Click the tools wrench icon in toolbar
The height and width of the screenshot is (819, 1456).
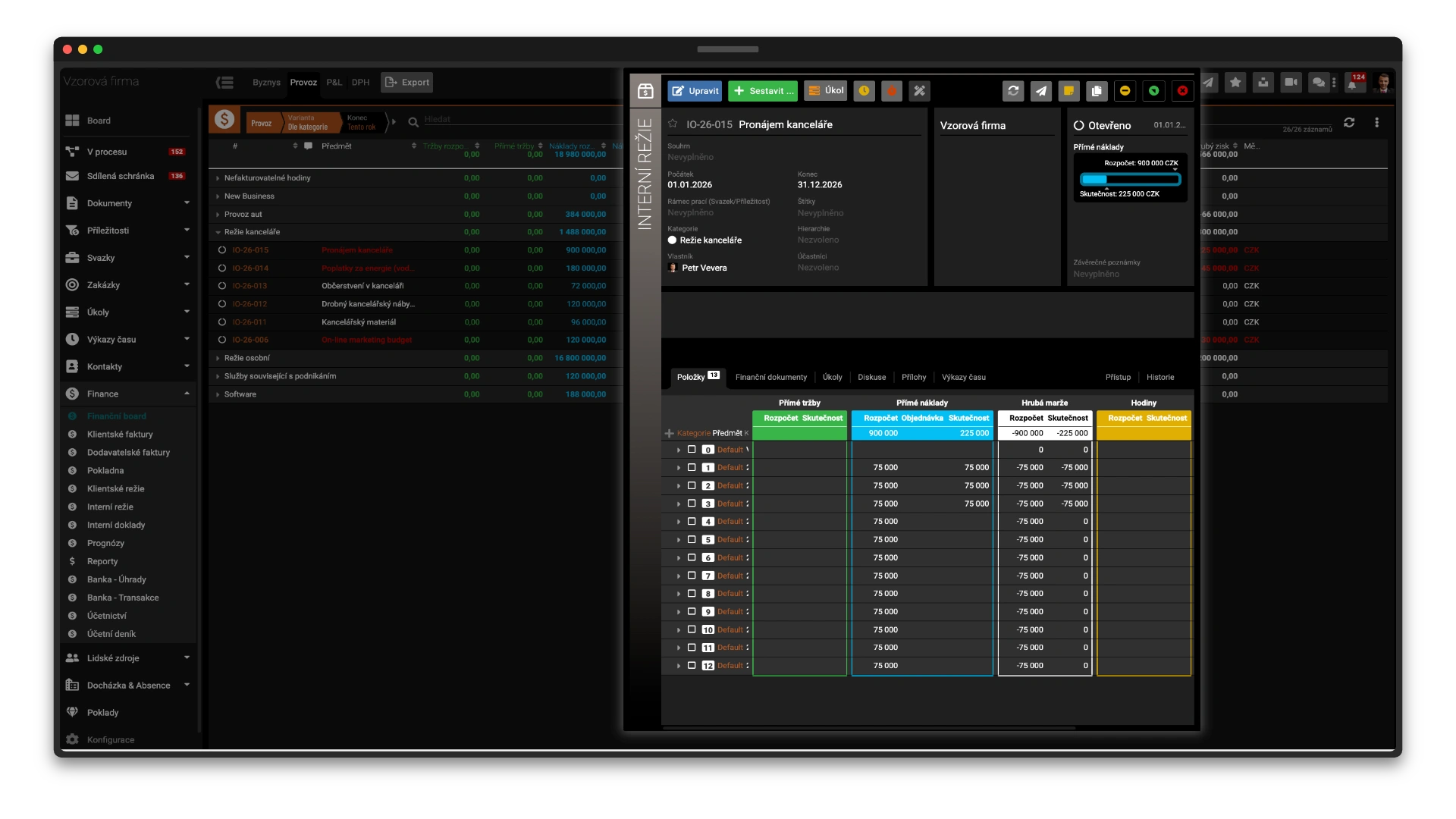[919, 91]
